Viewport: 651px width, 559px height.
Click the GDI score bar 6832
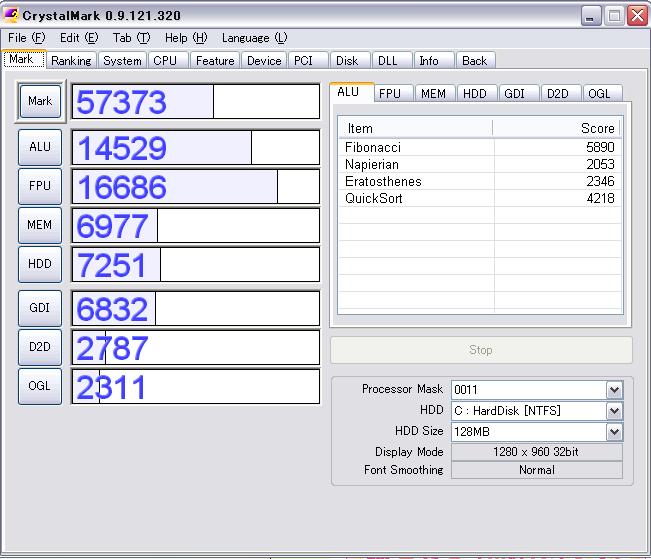pos(196,308)
